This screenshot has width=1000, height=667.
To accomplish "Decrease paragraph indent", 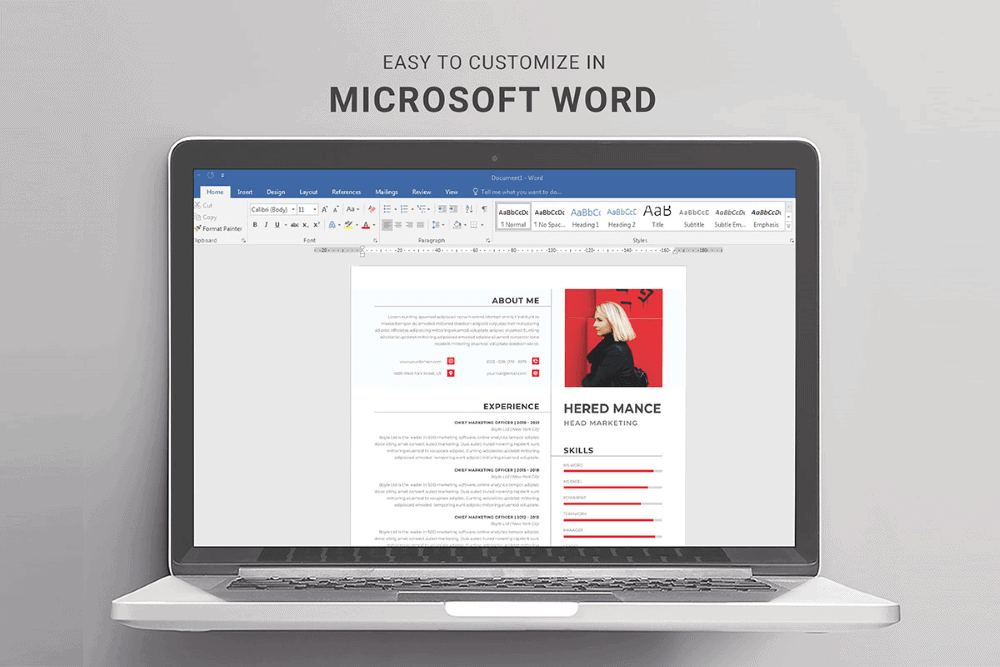I will coord(442,209).
